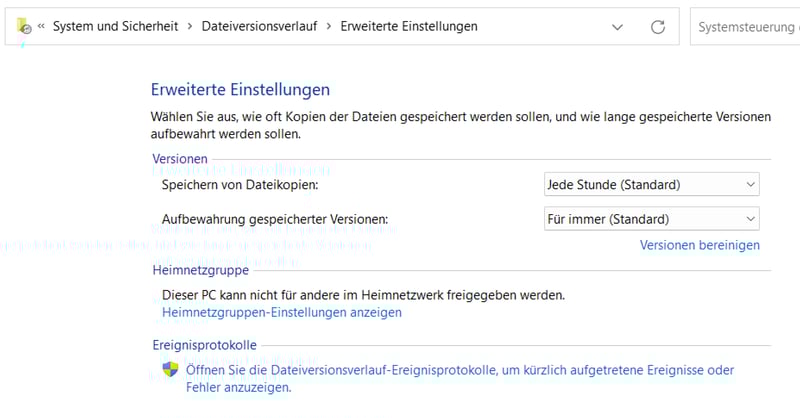Open the address bar history dropdown
Viewport: 800px width, 418px height.
pos(617,27)
